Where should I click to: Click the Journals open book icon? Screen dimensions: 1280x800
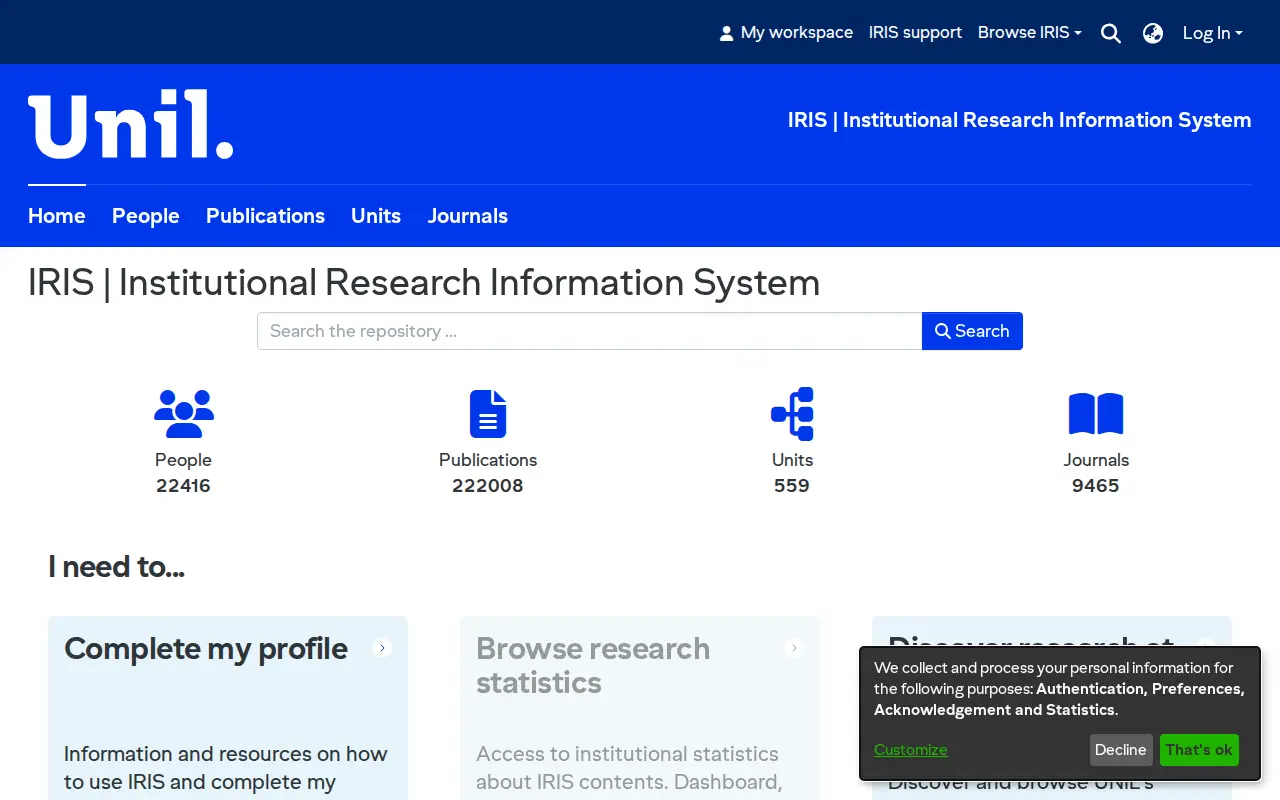[1096, 414]
